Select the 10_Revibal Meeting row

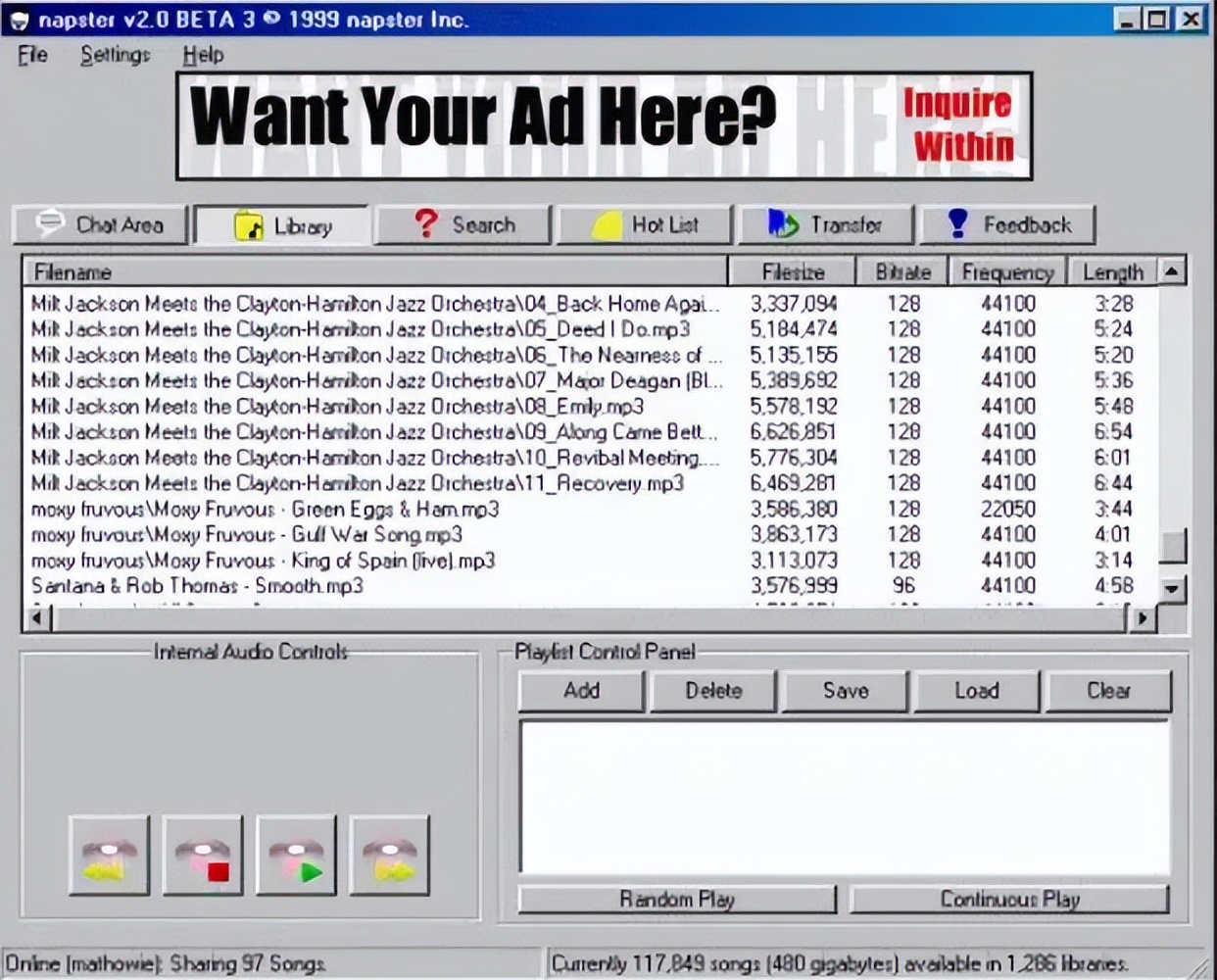pos(590,458)
